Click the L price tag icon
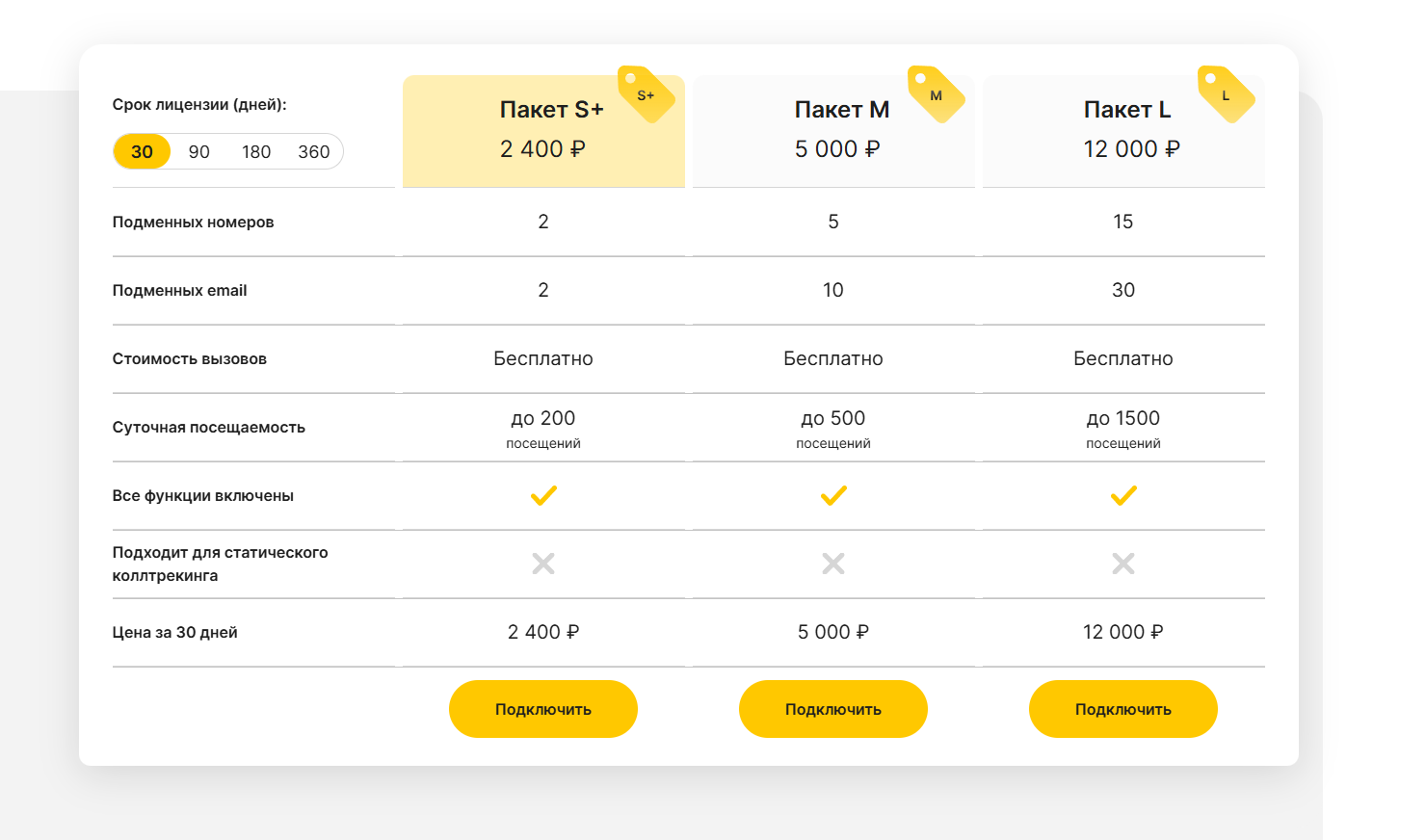Viewport: 1426px width, 840px height. coord(1227,94)
